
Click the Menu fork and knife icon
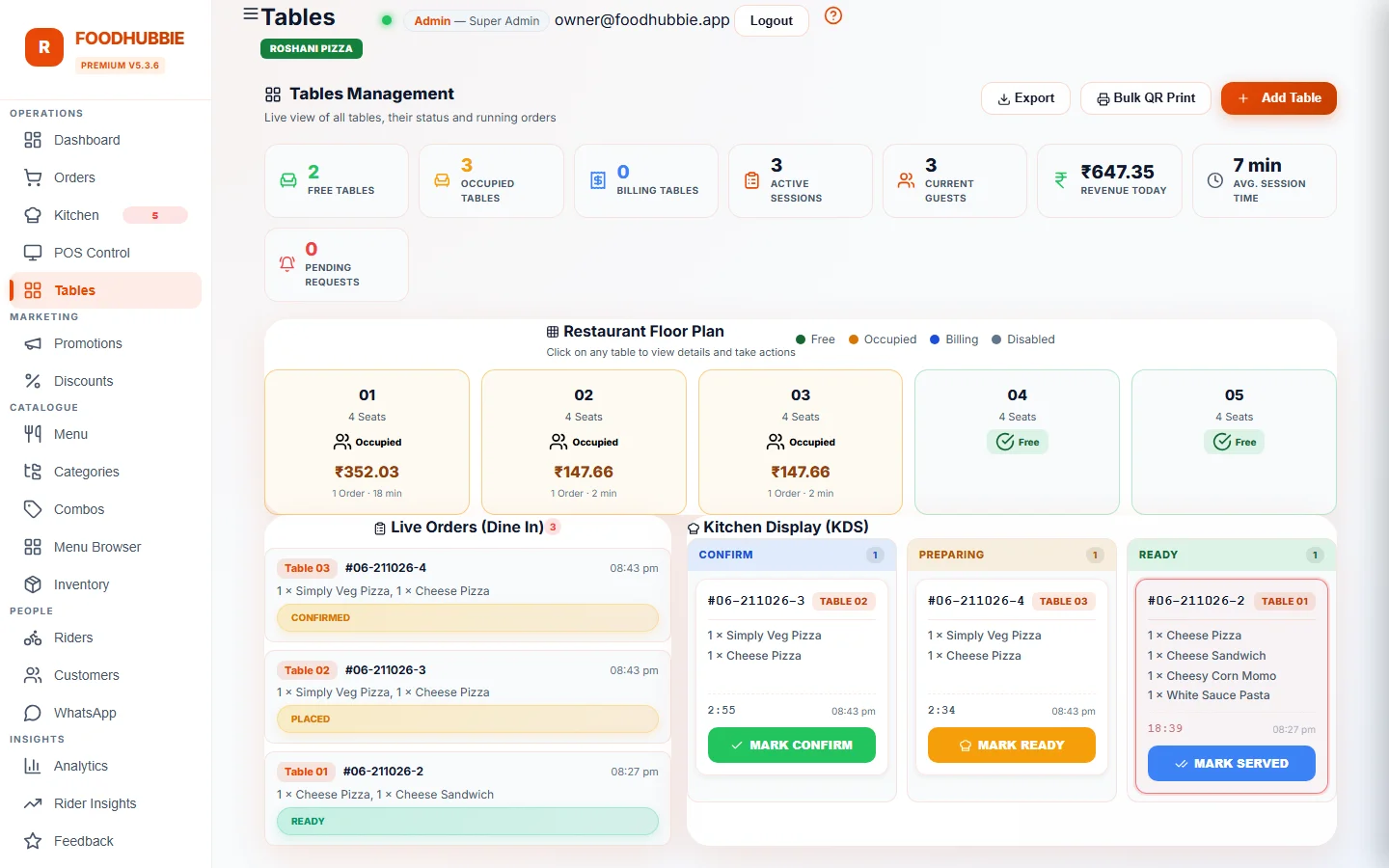pos(33,434)
